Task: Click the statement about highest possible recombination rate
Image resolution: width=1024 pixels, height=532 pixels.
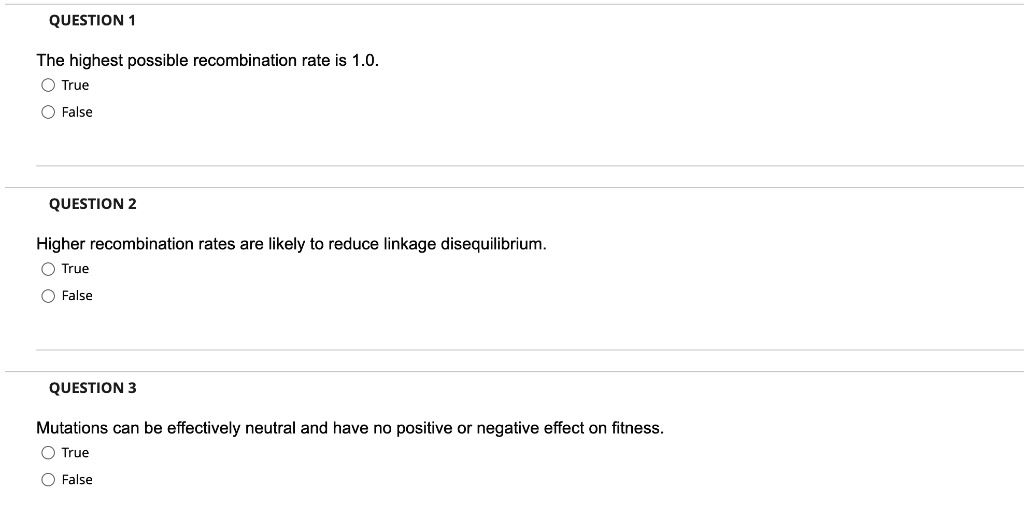Action: pos(208,61)
